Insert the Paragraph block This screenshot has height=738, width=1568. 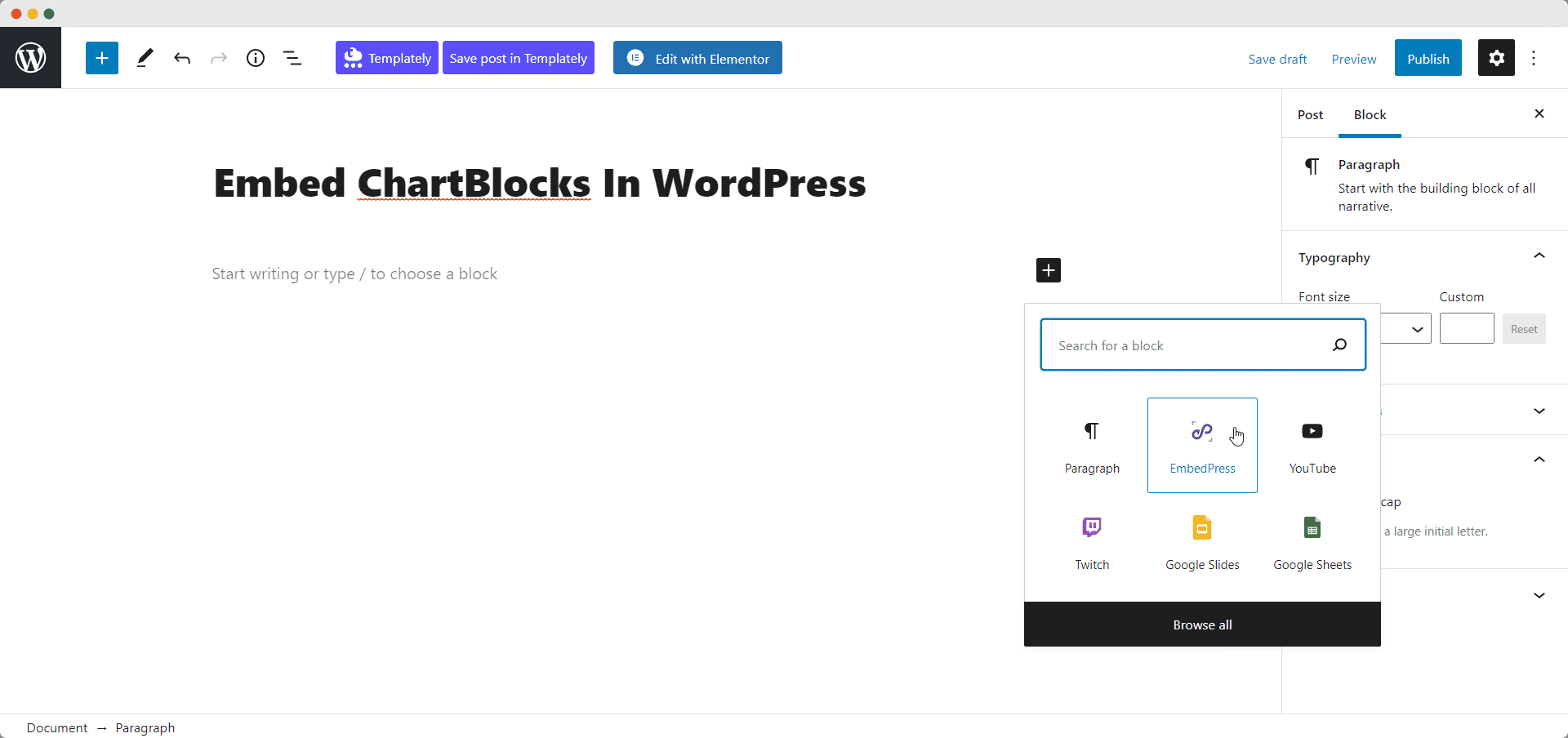coord(1092,446)
